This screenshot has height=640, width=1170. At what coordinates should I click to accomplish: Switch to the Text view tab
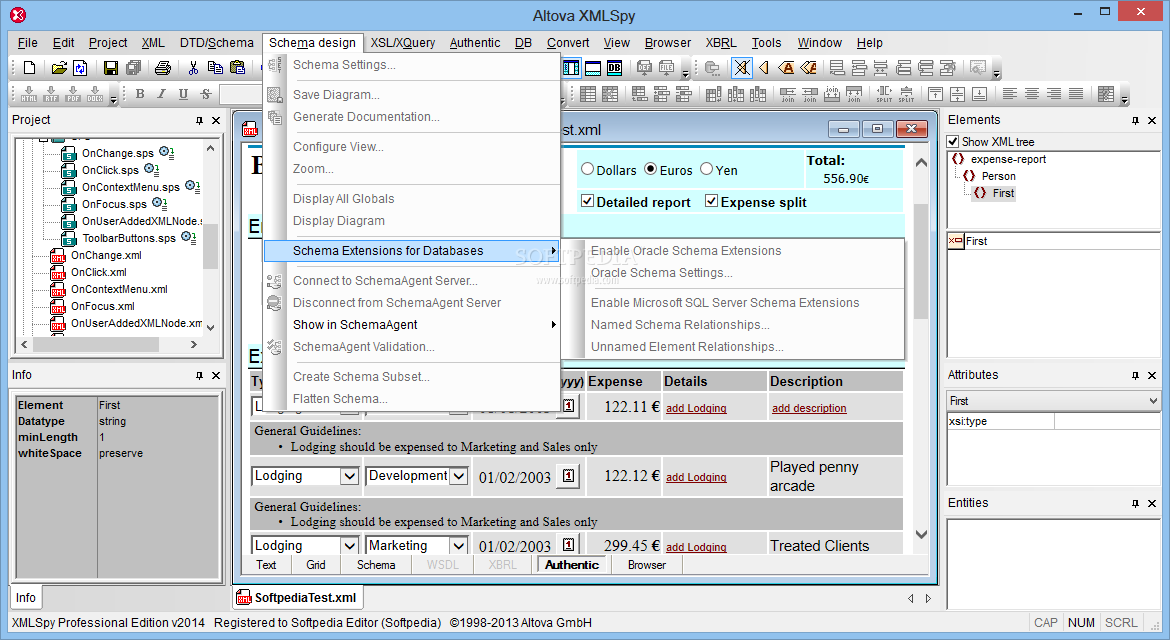coord(266,565)
